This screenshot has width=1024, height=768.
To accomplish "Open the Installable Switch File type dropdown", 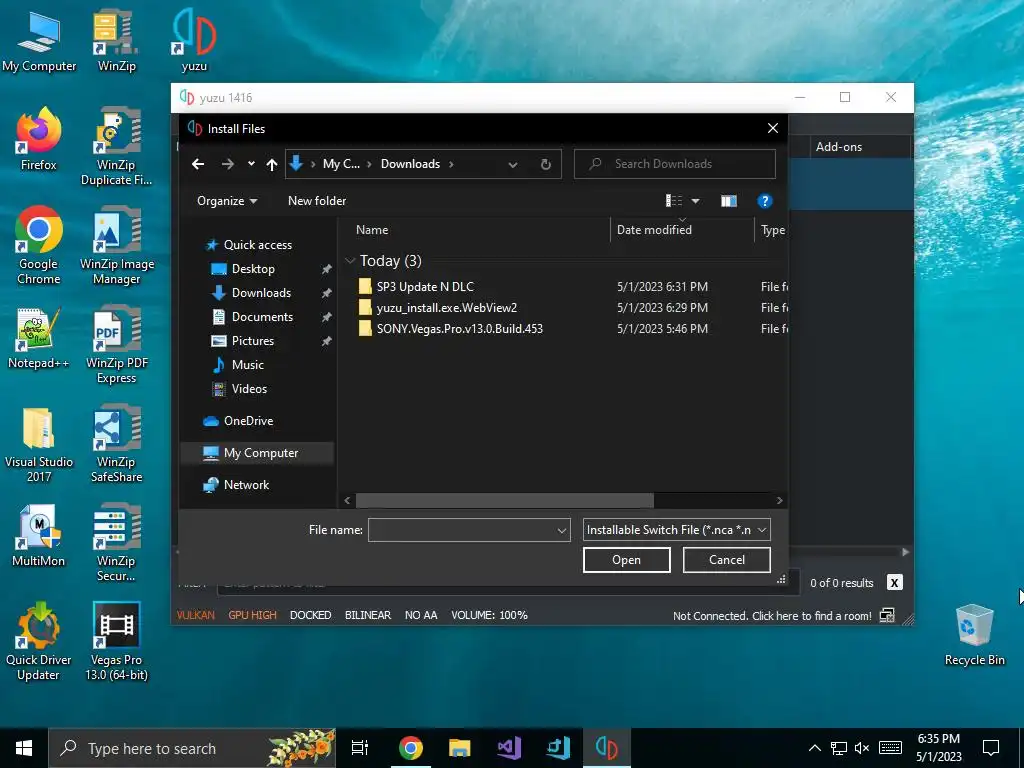I will pyautogui.click(x=676, y=530).
